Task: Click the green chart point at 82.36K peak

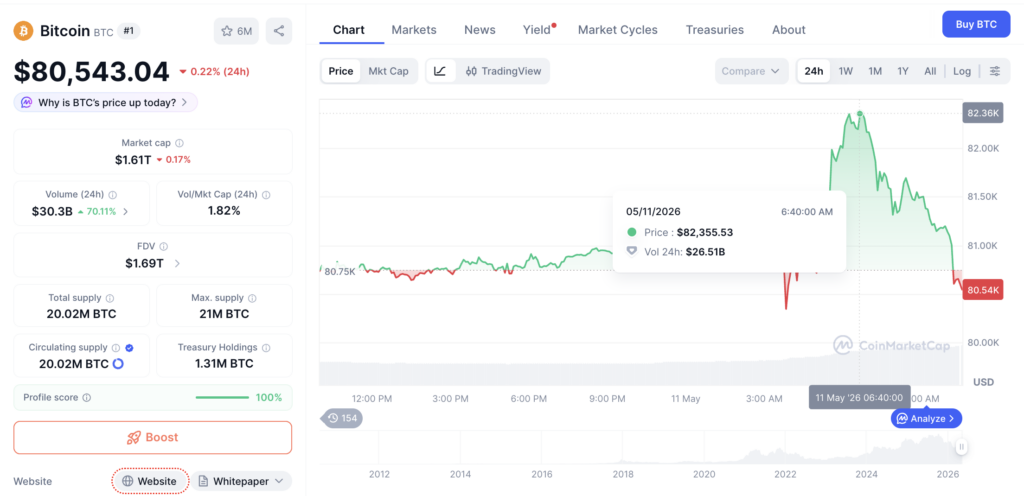Action: point(859,114)
